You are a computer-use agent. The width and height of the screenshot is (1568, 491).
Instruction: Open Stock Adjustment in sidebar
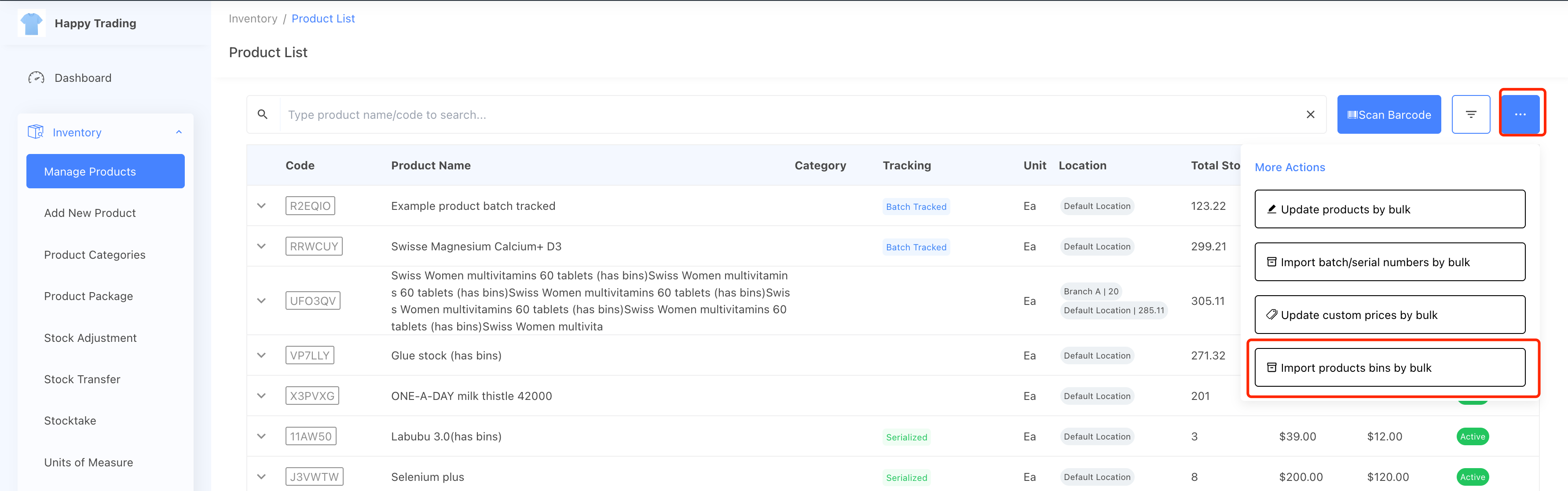click(x=90, y=338)
